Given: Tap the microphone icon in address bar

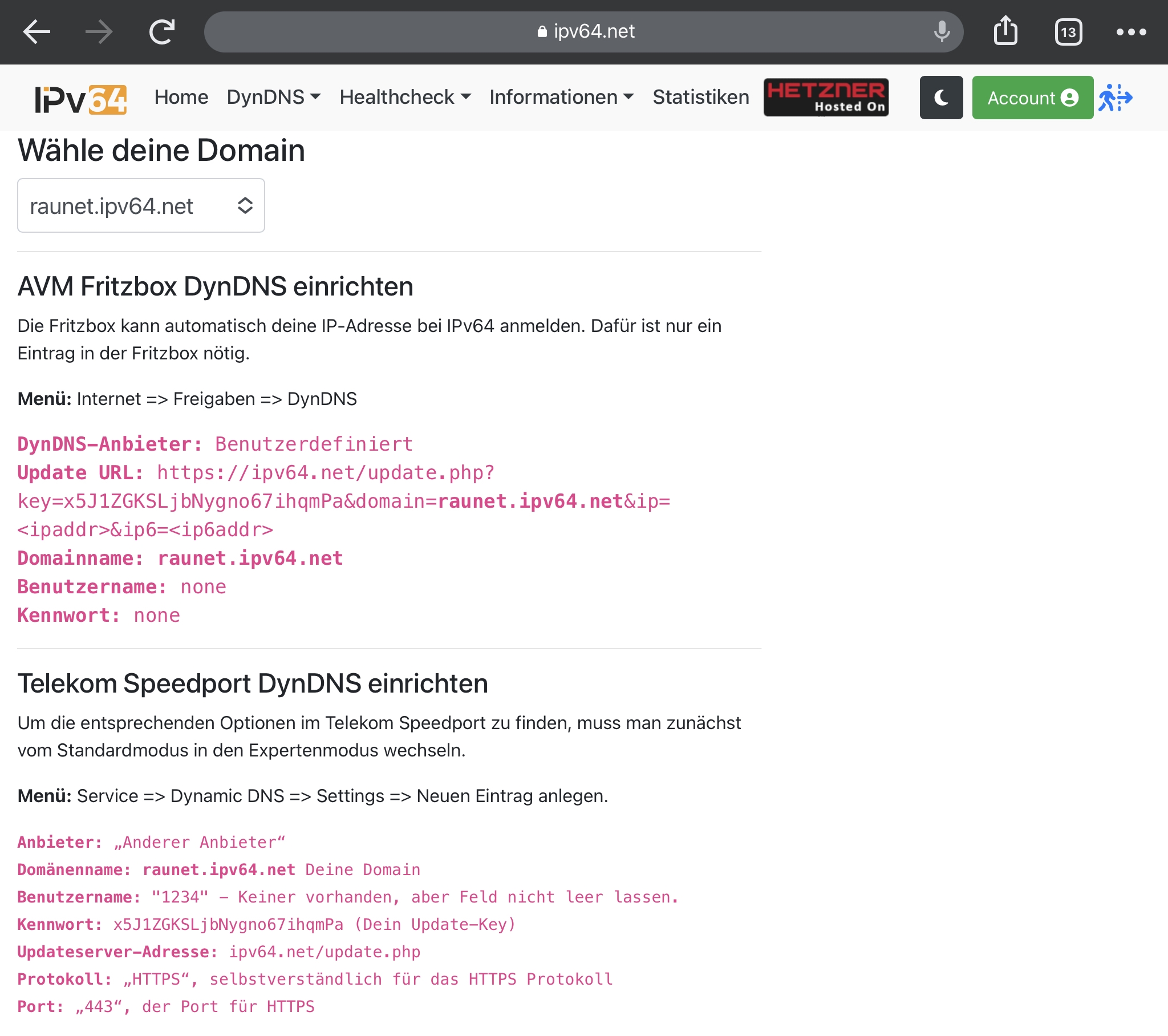Looking at the screenshot, I should [941, 31].
